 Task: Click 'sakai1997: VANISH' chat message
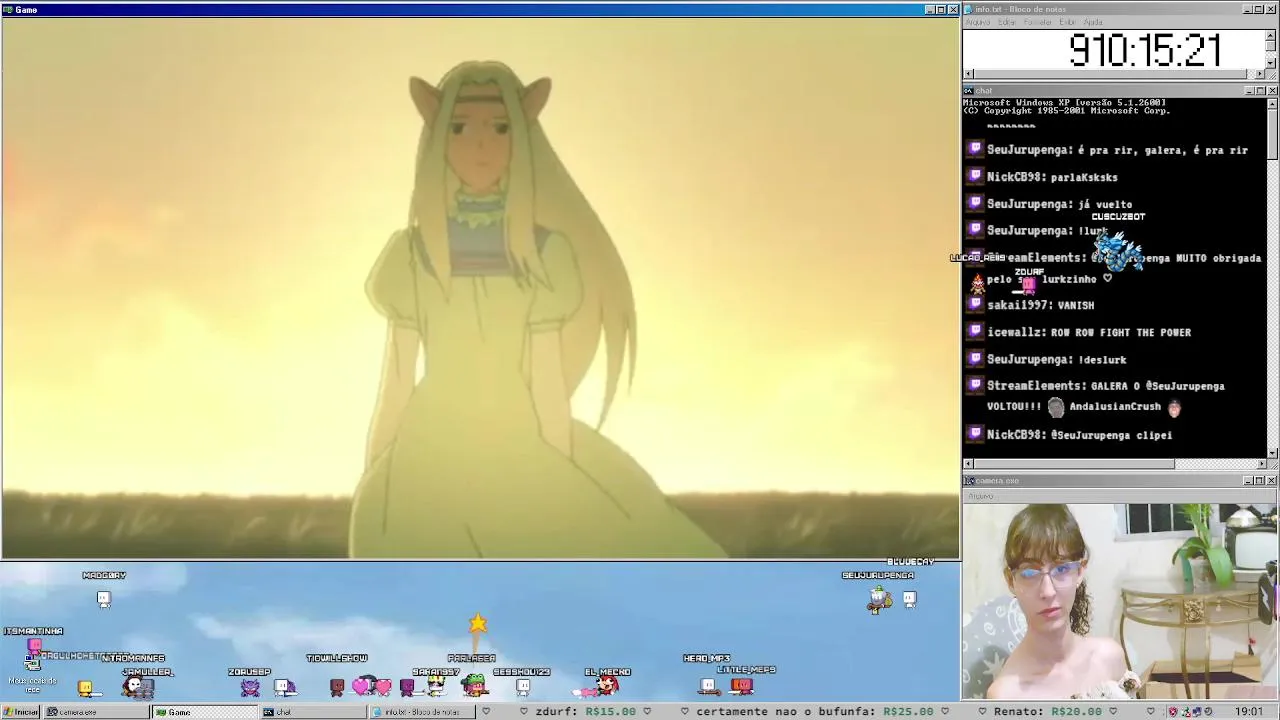(1041, 305)
